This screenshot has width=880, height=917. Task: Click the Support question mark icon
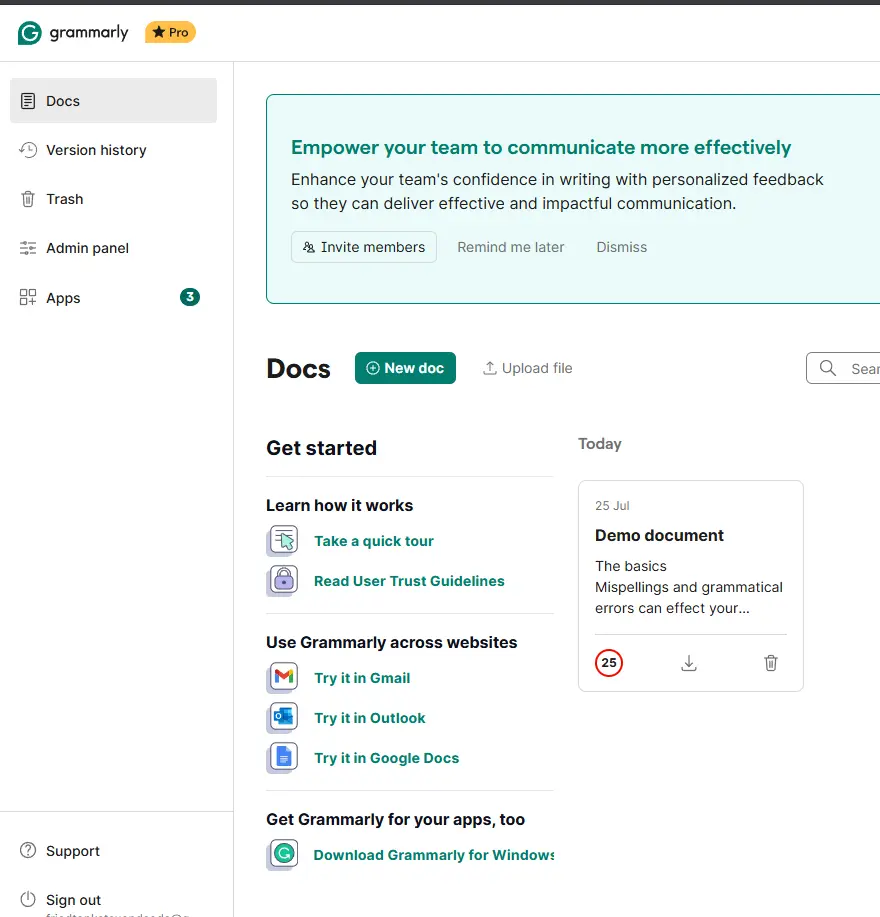tap(27, 850)
